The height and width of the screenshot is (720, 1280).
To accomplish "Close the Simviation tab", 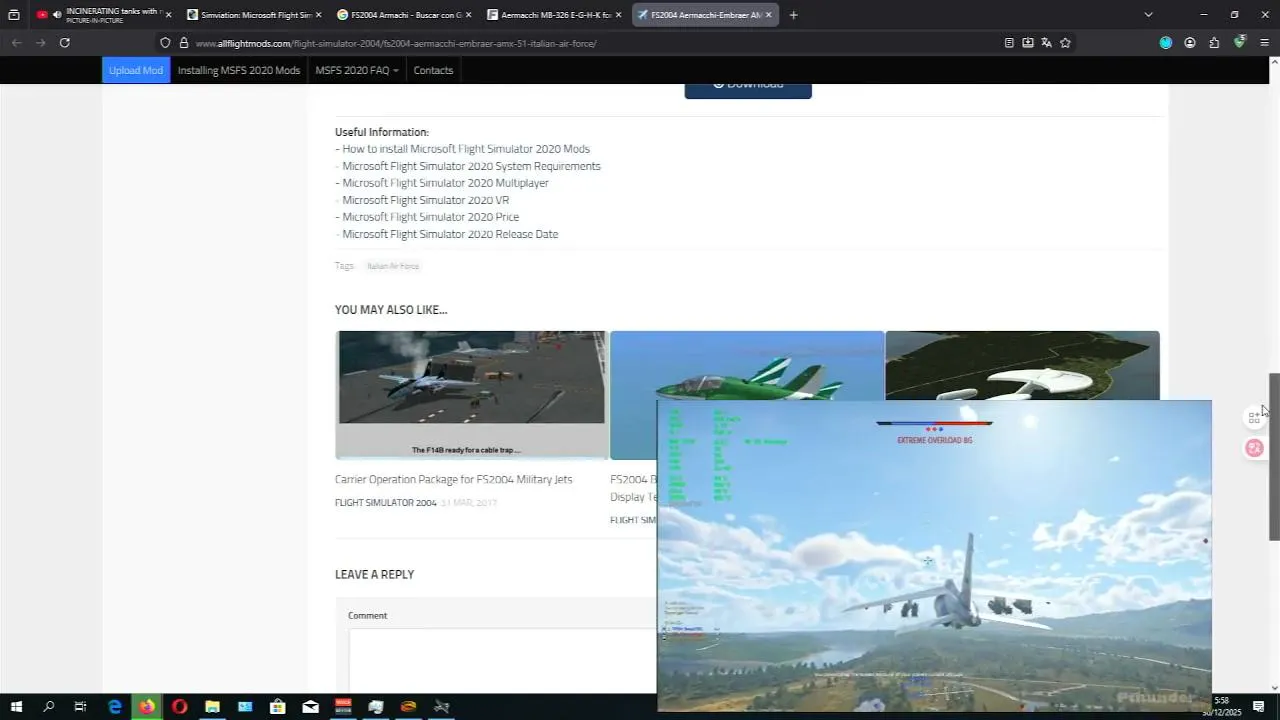I will click(318, 15).
